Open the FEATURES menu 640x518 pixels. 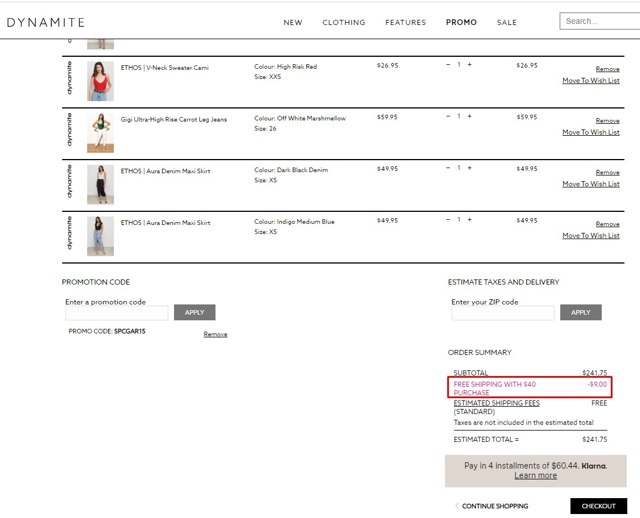point(405,22)
